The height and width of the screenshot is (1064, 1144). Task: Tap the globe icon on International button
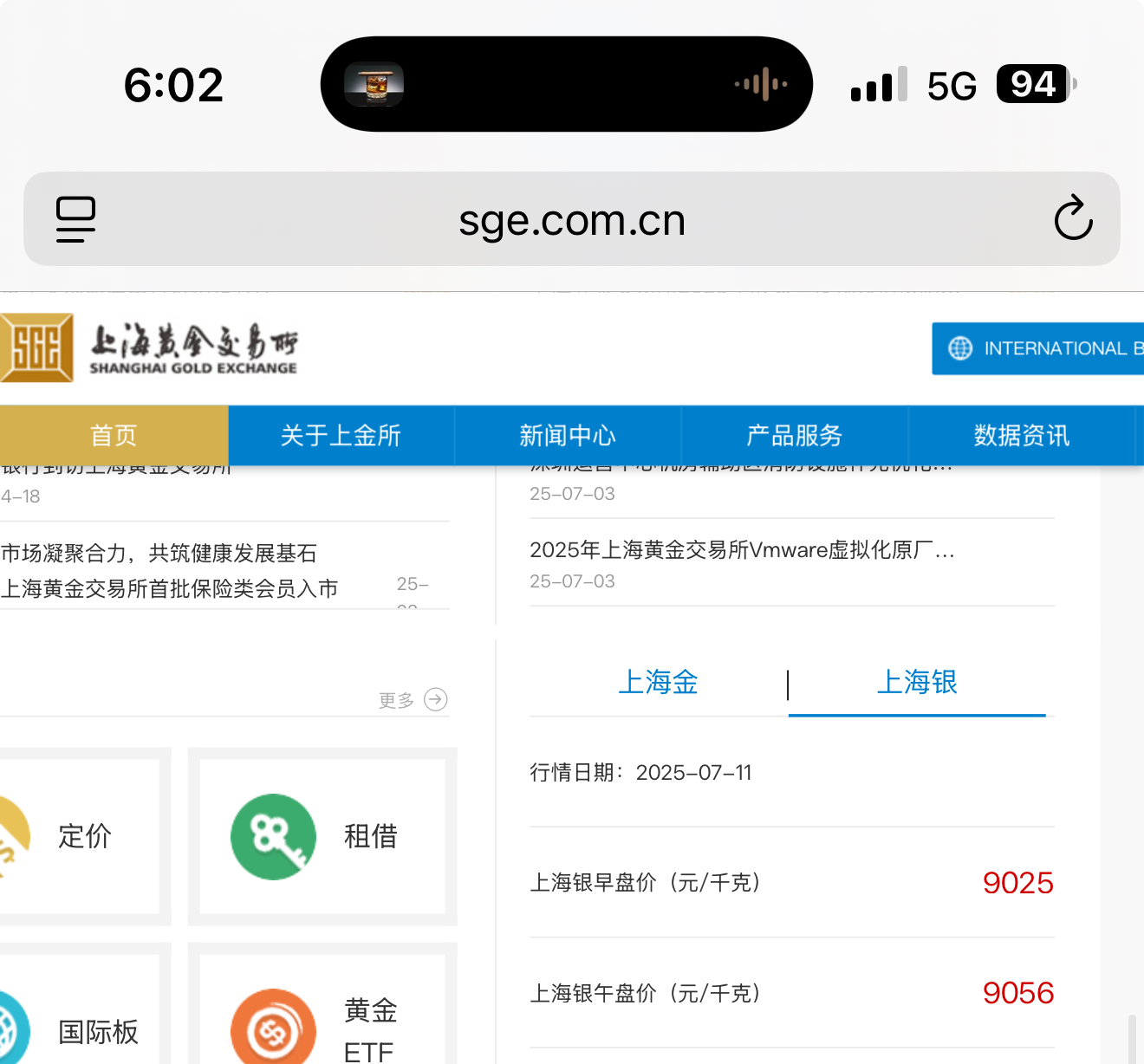(x=960, y=348)
